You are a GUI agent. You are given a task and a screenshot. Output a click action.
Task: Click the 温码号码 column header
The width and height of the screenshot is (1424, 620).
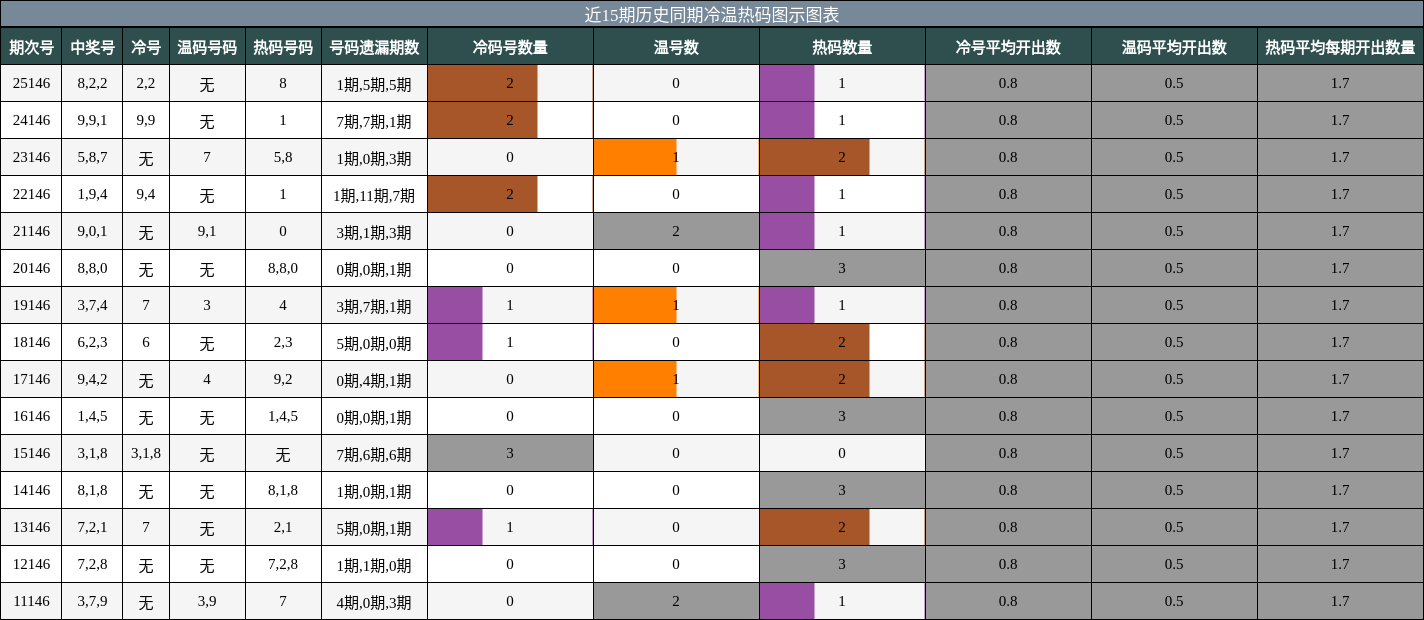(x=207, y=47)
